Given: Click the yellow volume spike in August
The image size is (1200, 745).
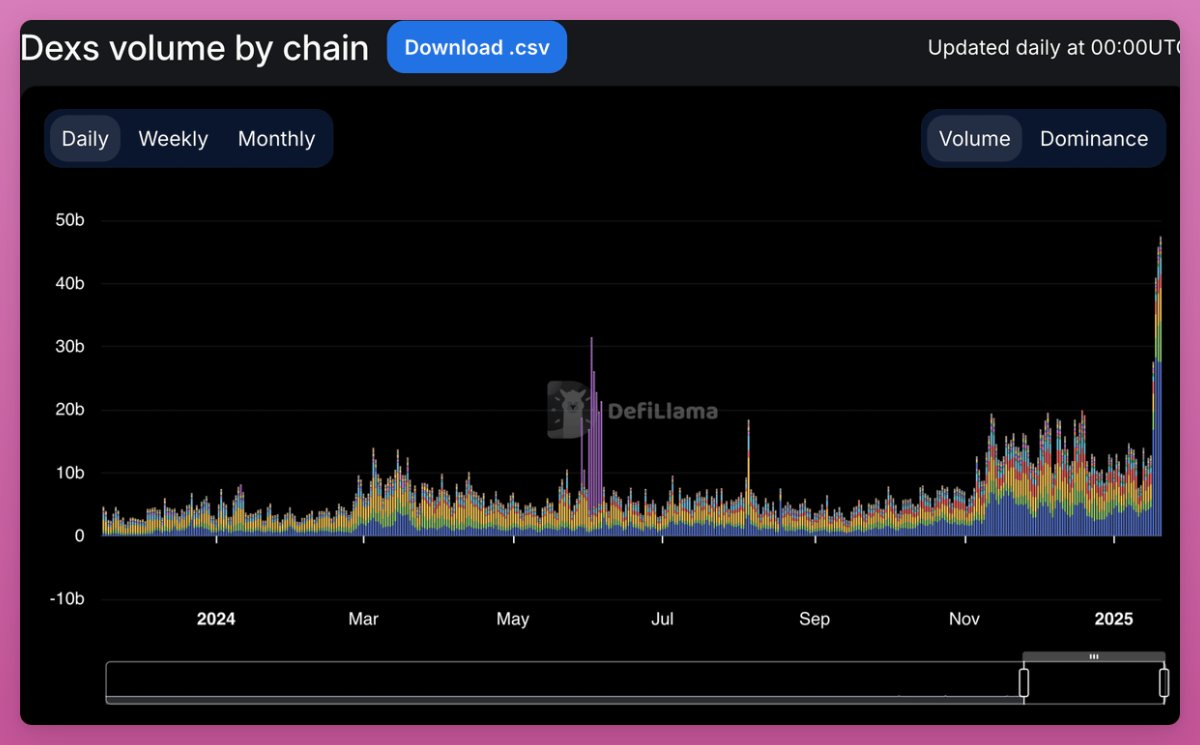Looking at the screenshot, I should (x=748, y=460).
